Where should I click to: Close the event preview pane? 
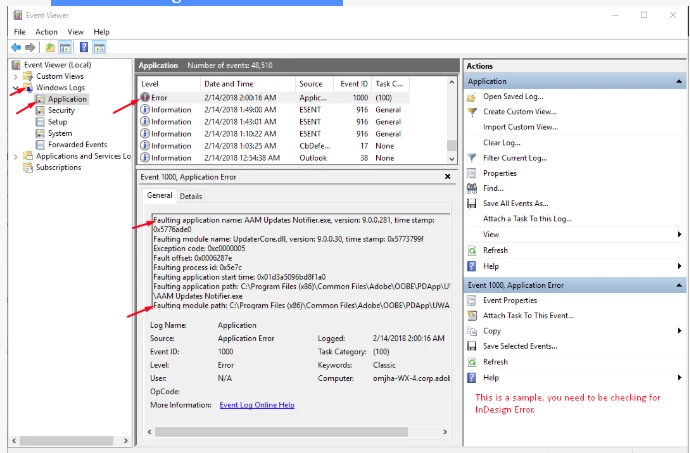point(447,177)
